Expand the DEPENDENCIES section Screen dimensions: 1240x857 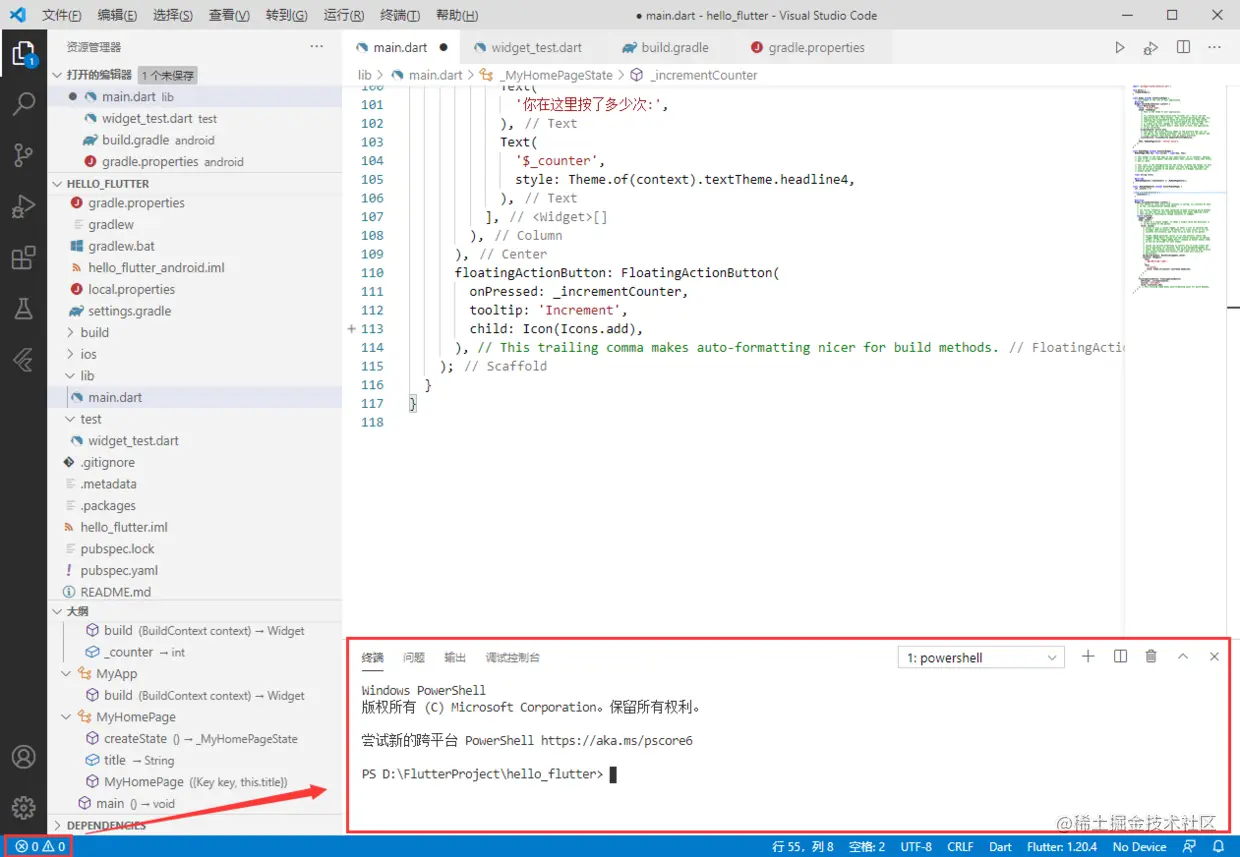tap(57, 826)
